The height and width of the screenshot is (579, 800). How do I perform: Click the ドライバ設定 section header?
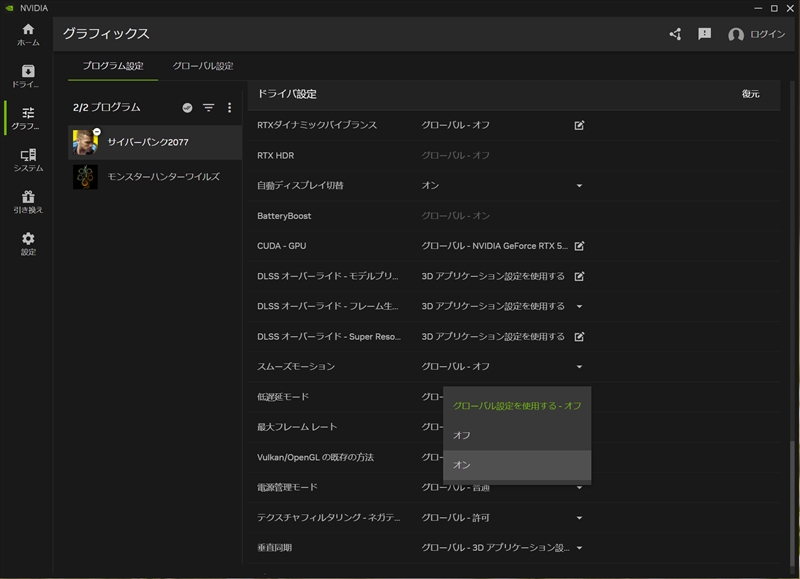click(287, 94)
